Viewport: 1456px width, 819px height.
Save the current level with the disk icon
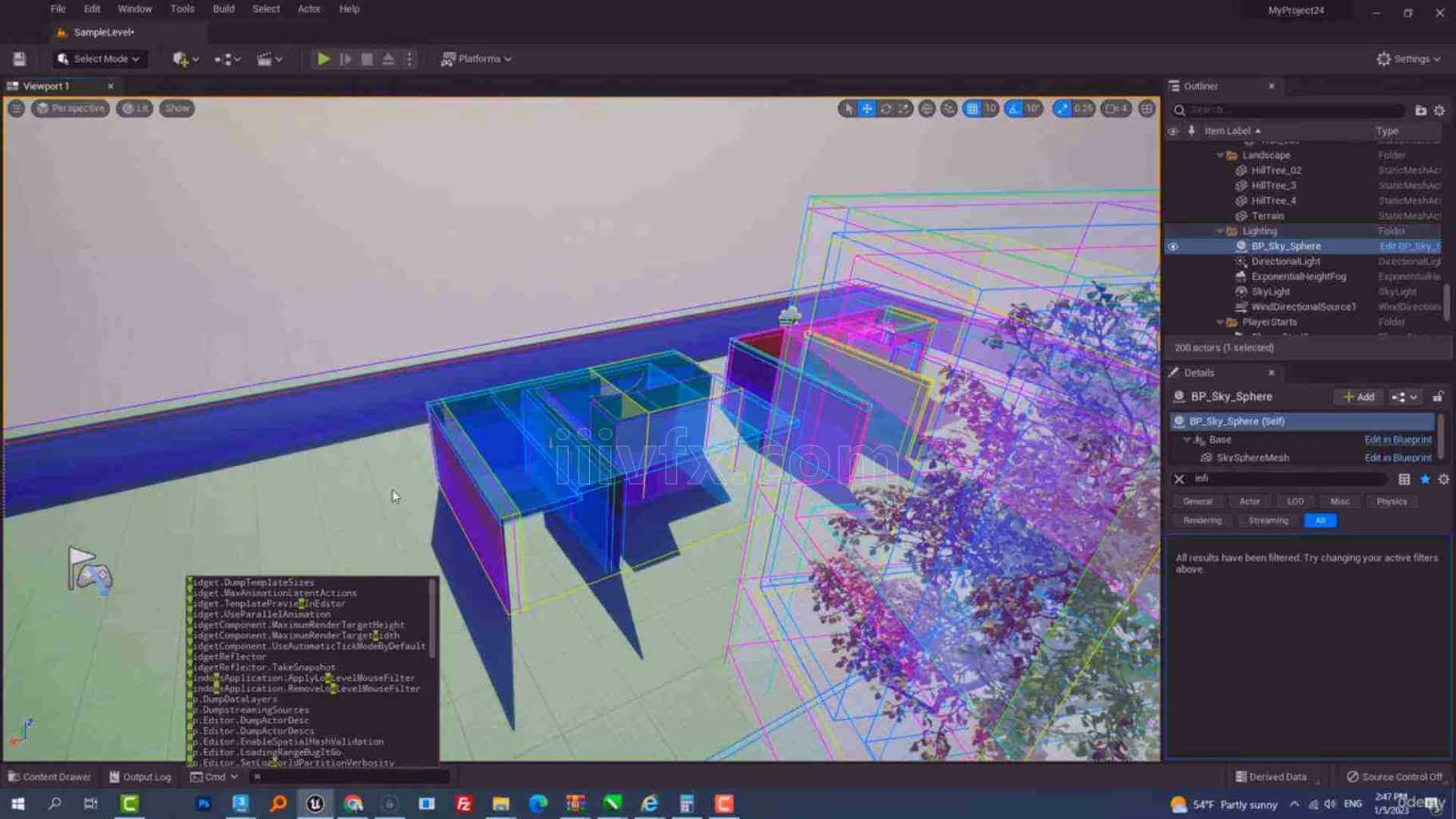pos(19,59)
